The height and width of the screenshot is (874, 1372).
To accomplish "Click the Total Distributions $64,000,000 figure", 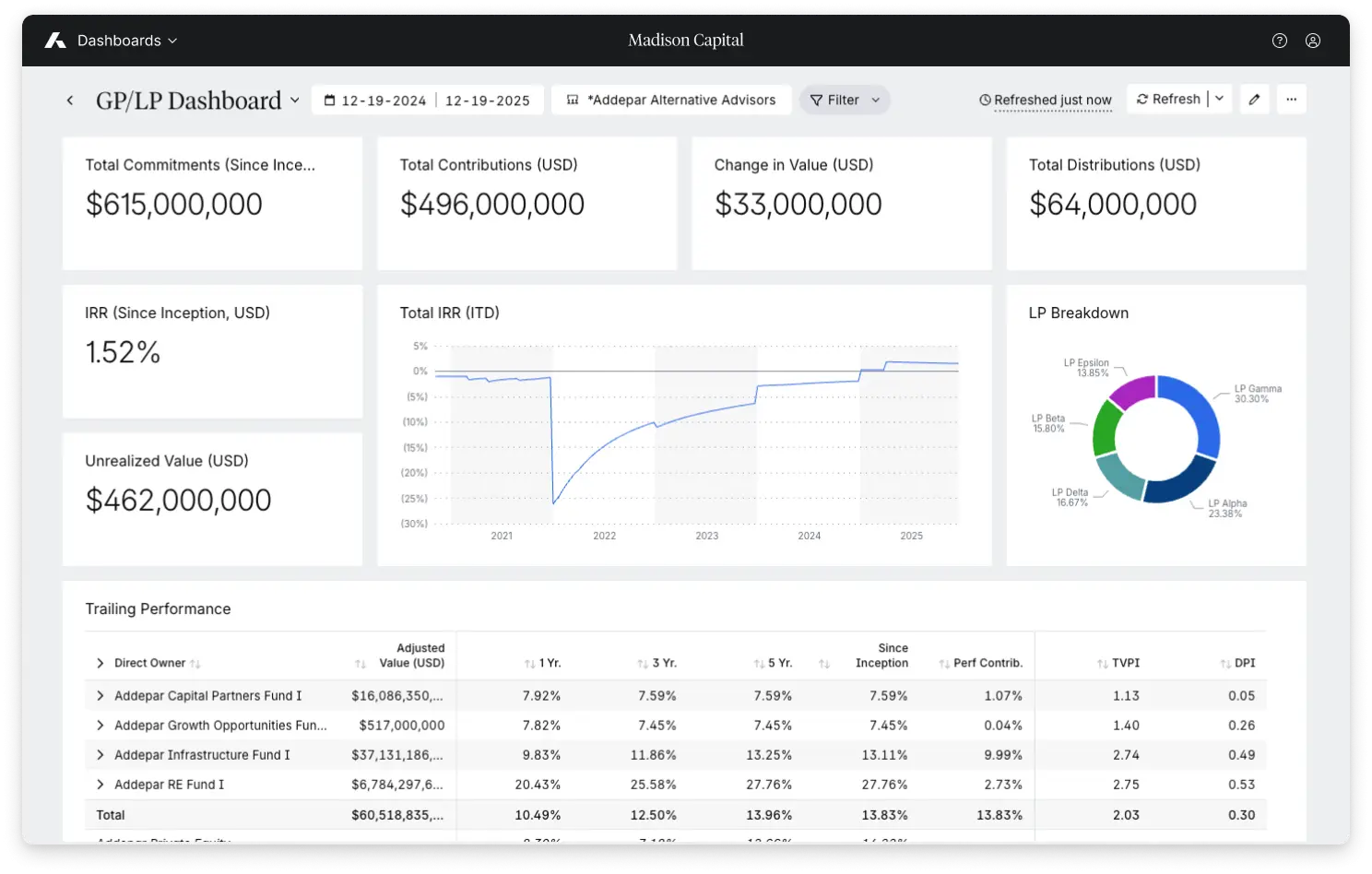I will [1113, 204].
